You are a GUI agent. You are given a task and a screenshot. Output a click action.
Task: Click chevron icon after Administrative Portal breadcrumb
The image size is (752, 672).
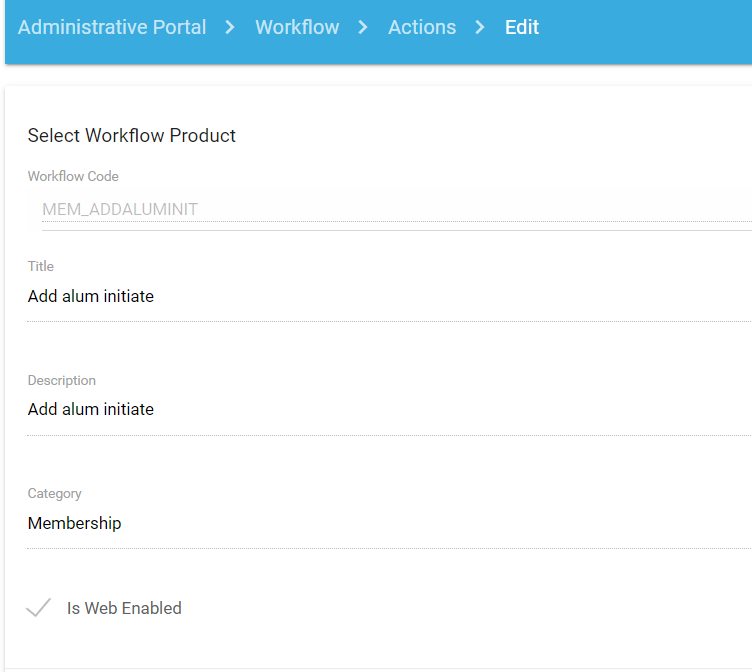[x=231, y=28]
